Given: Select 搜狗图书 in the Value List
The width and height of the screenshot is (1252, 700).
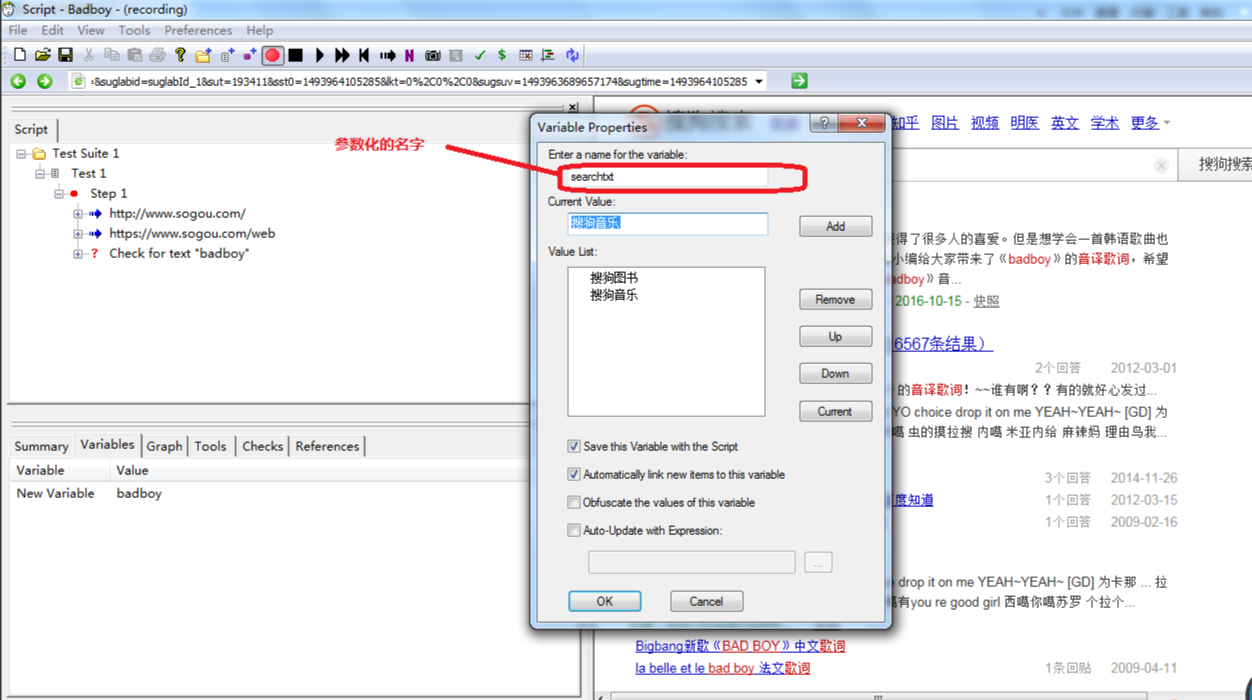Looking at the screenshot, I should tap(613, 278).
